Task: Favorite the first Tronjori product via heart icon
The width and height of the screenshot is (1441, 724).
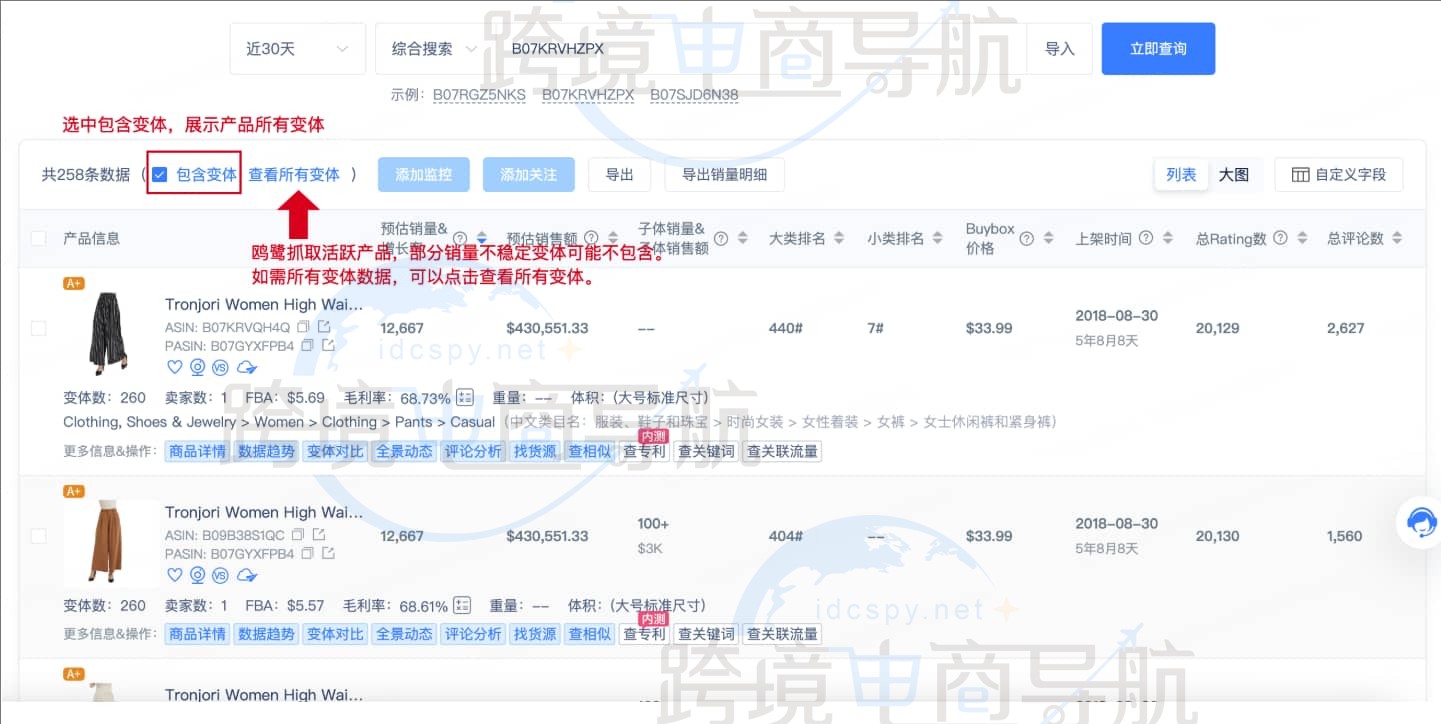Action: coord(175,368)
